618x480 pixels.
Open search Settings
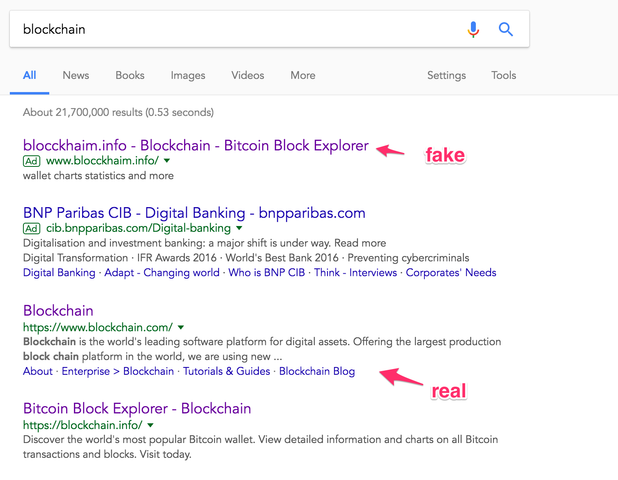(446, 75)
